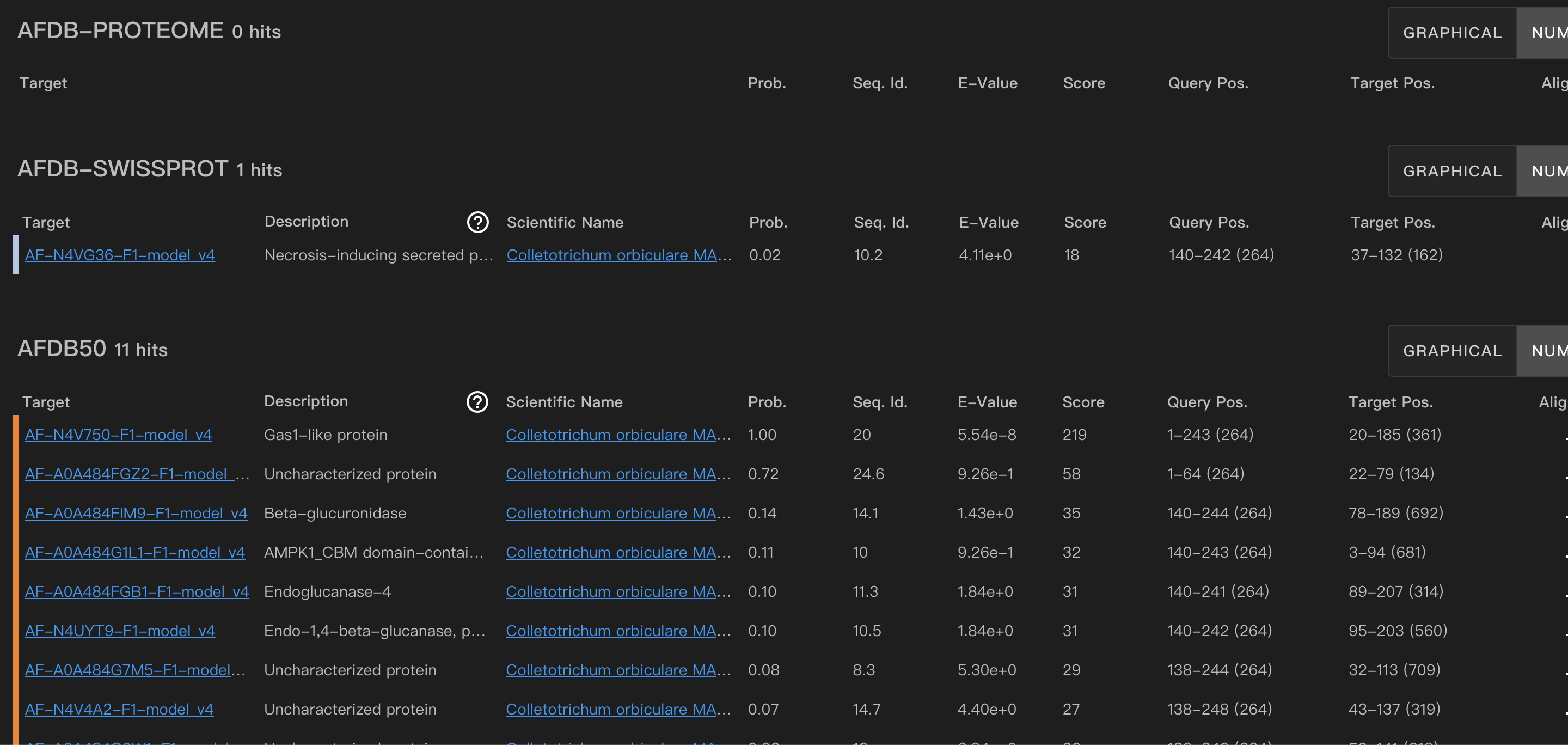Select AF-A0A484G1L1-F1-model_v4 target link
Viewport: 1568px width, 745px height.
[134, 552]
